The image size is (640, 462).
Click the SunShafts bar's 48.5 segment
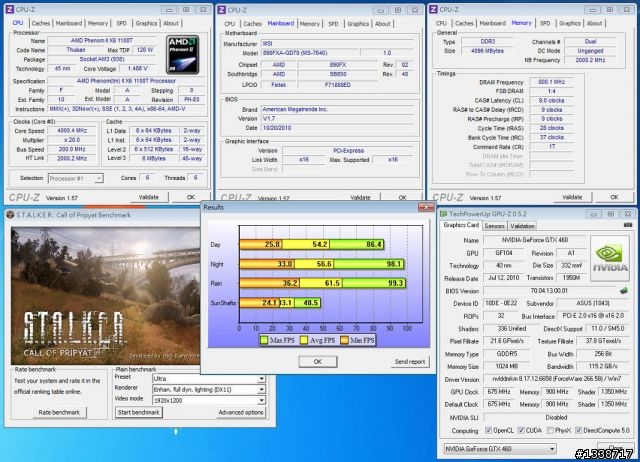(x=307, y=302)
